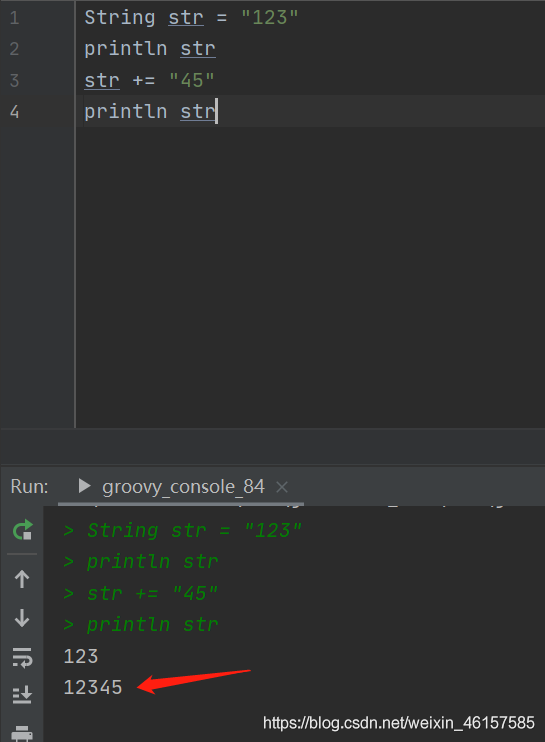Place the cursor on println in line 2
545x742 pixels.
click(125, 49)
